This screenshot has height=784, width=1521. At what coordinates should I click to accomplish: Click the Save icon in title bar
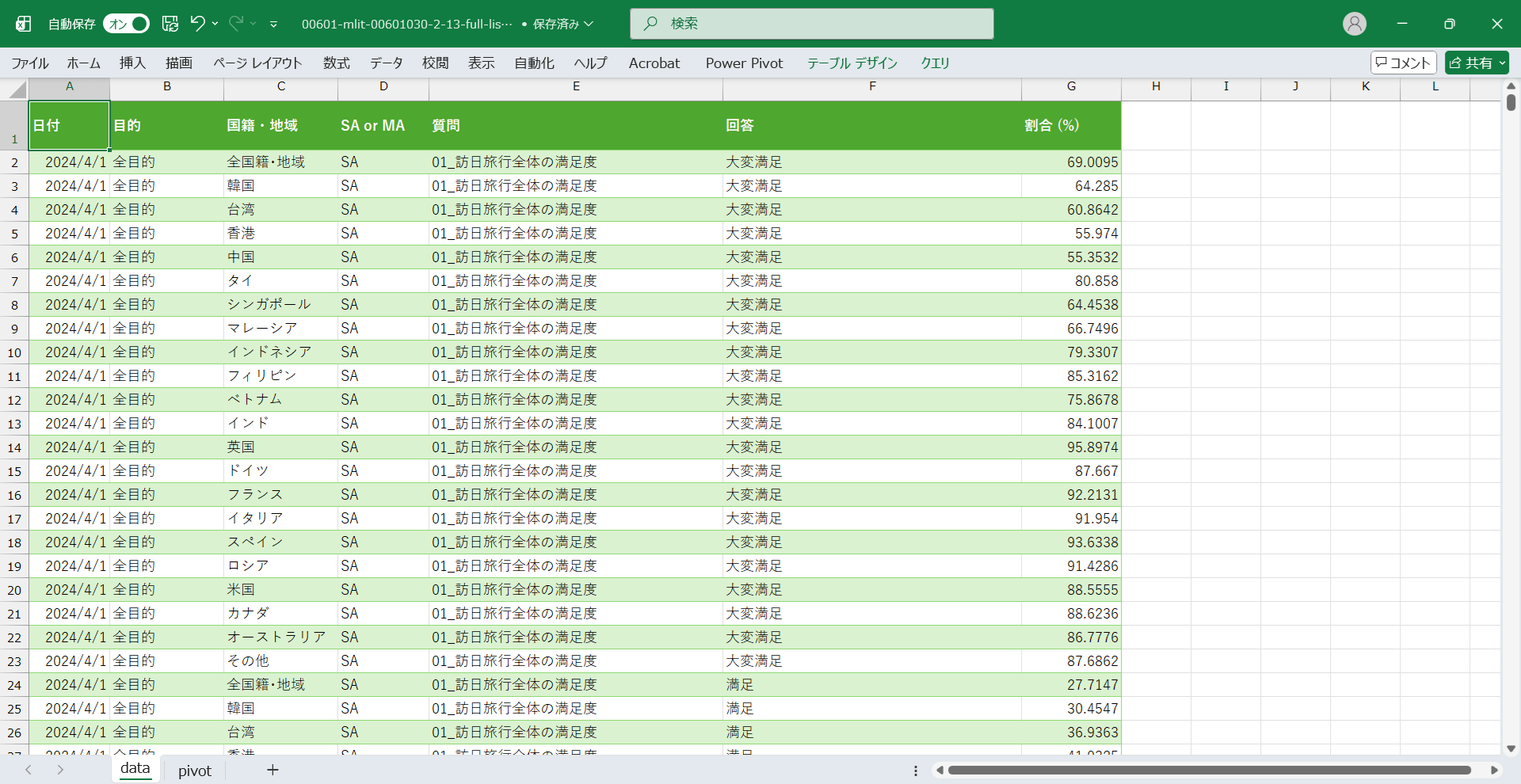coord(170,24)
